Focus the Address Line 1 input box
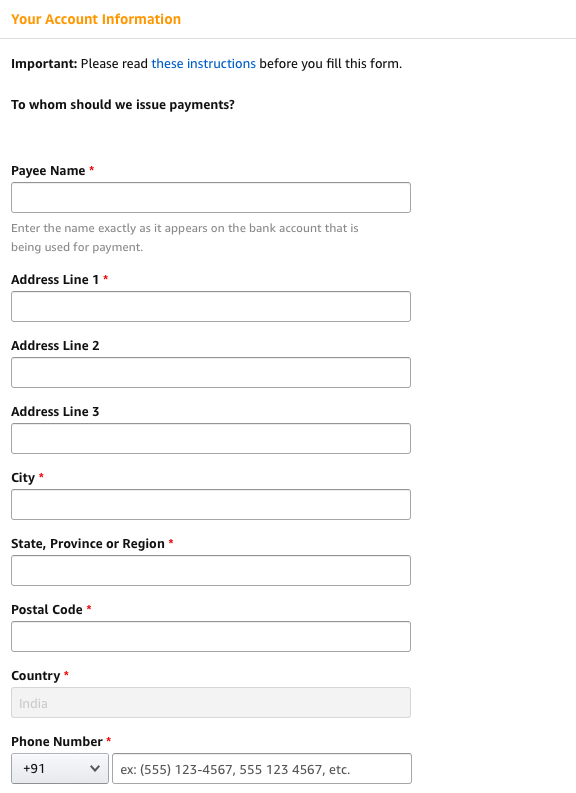Viewport: 576px width, 793px height. click(x=211, y=306)
